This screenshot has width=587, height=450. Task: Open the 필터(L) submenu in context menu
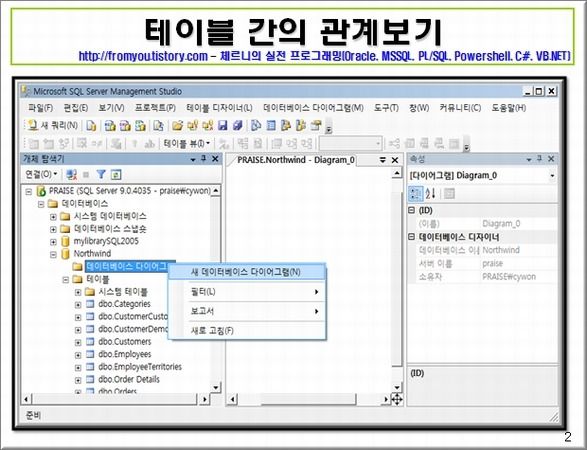(246, 292)
